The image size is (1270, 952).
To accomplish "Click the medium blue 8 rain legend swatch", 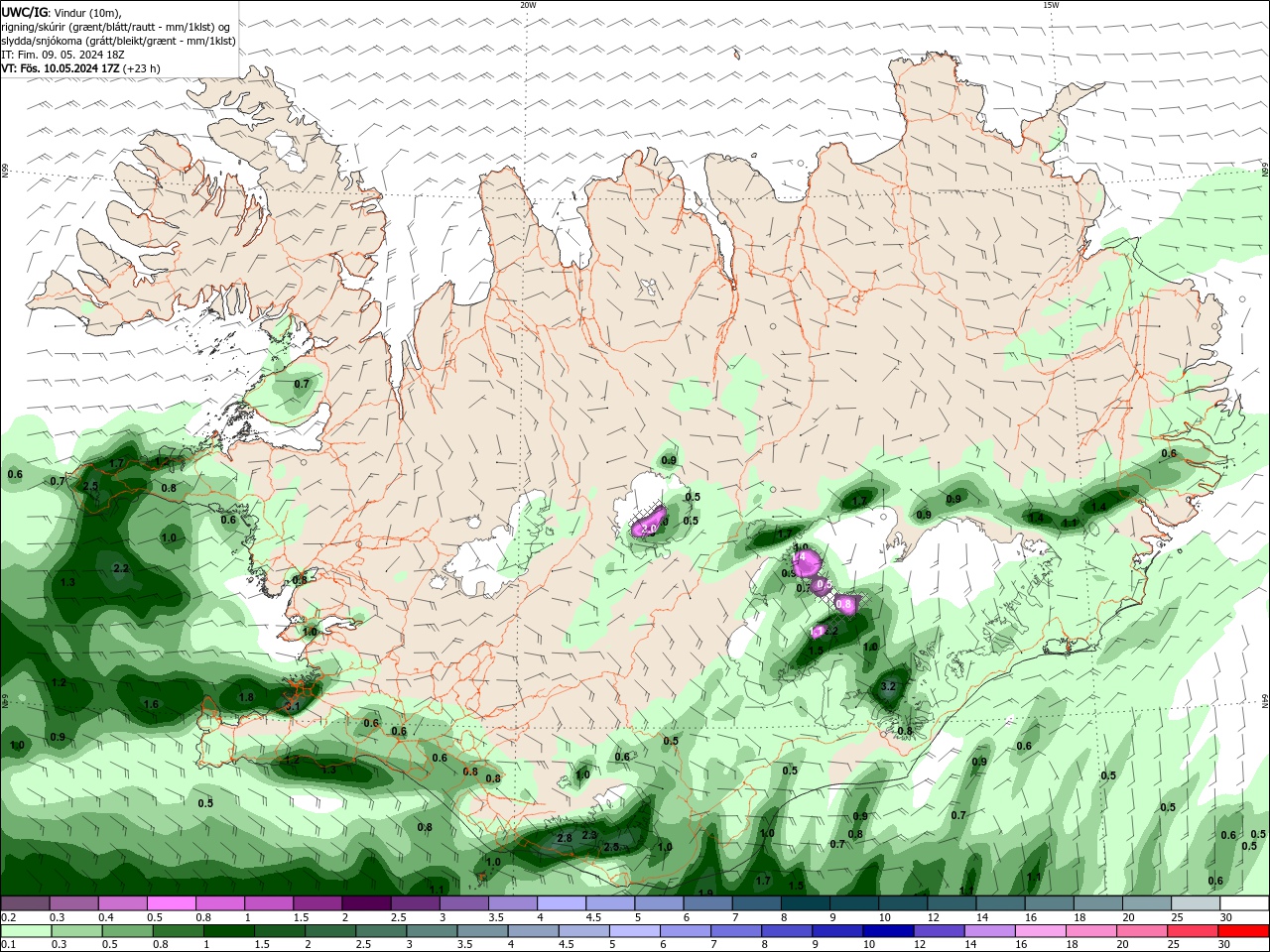I will pyautogui.click(x=787, y=931).
